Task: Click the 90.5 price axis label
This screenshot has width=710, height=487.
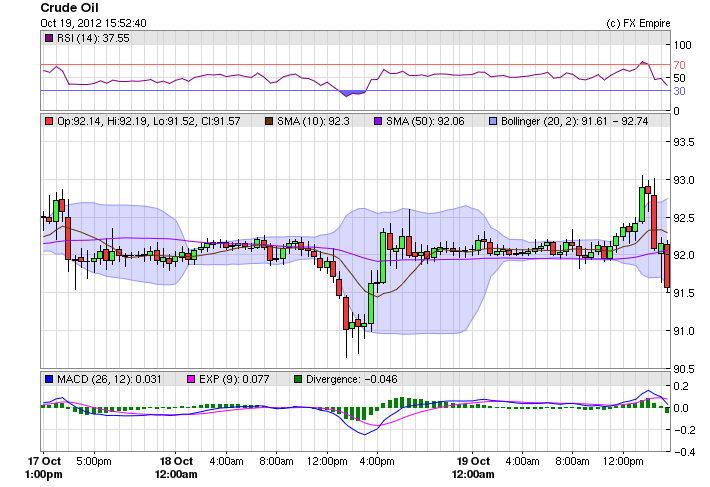Action: click(x=684, y=369)
